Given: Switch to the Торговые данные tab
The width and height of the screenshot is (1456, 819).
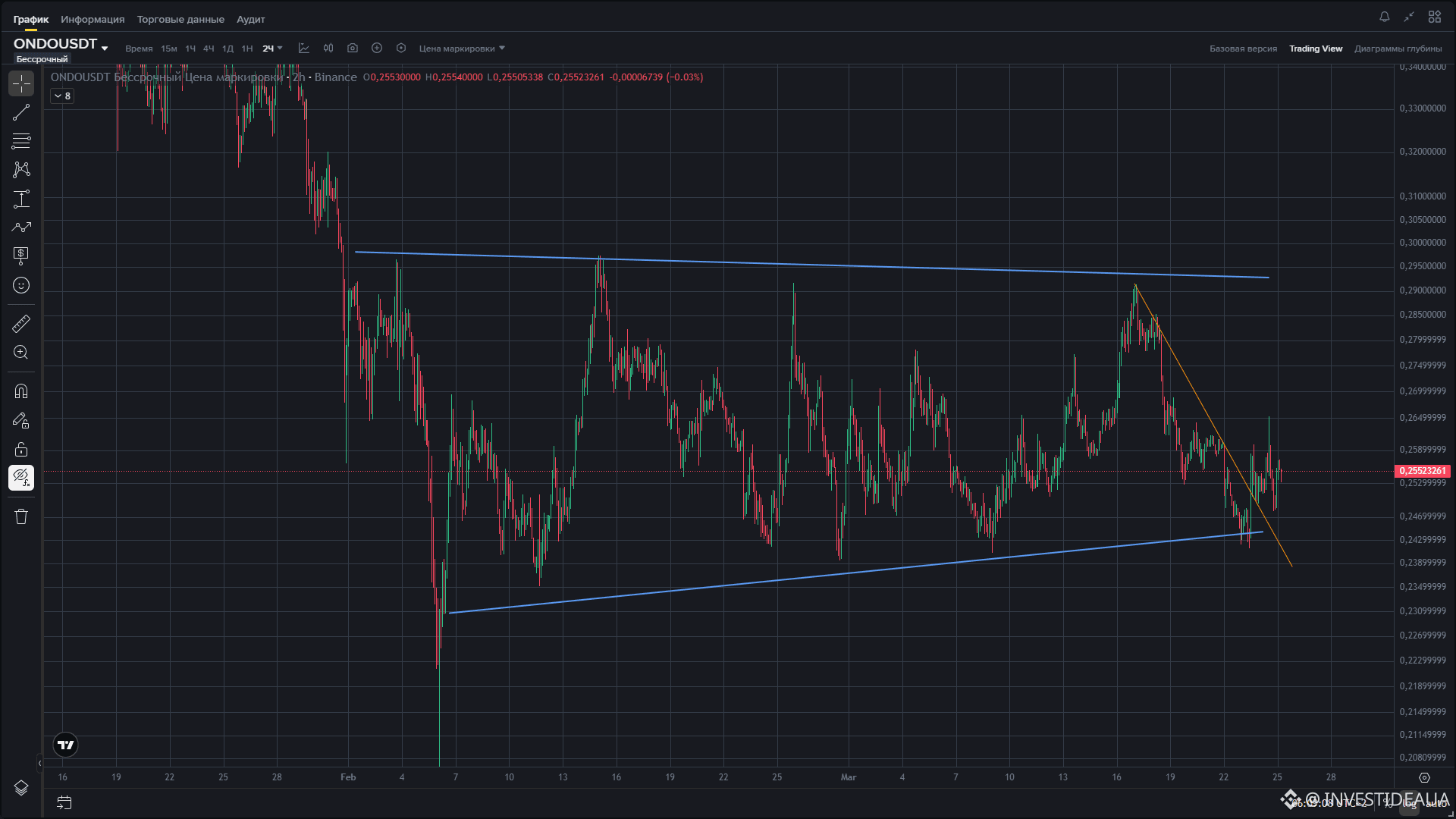Looking at the screenshot, I should pos(180,20).
